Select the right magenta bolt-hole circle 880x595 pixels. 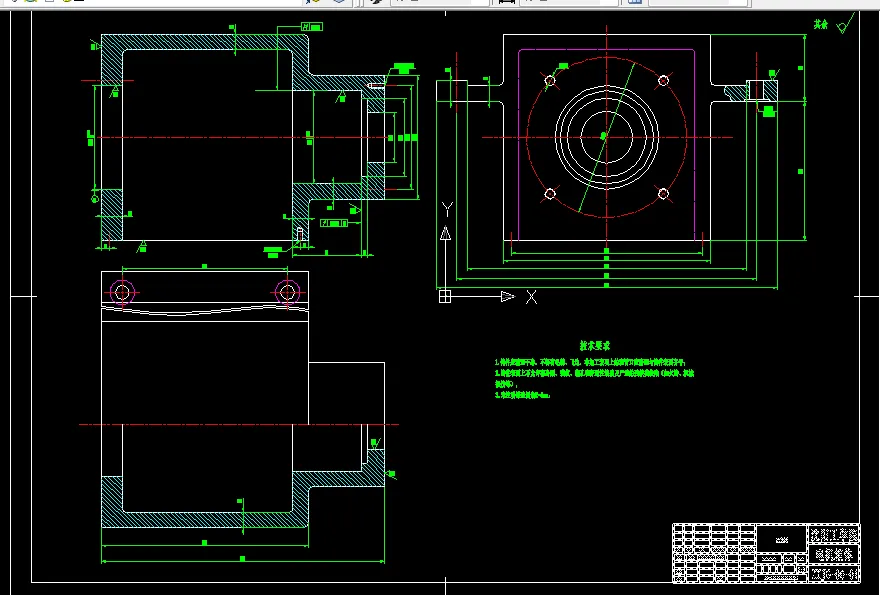[287, 292]
